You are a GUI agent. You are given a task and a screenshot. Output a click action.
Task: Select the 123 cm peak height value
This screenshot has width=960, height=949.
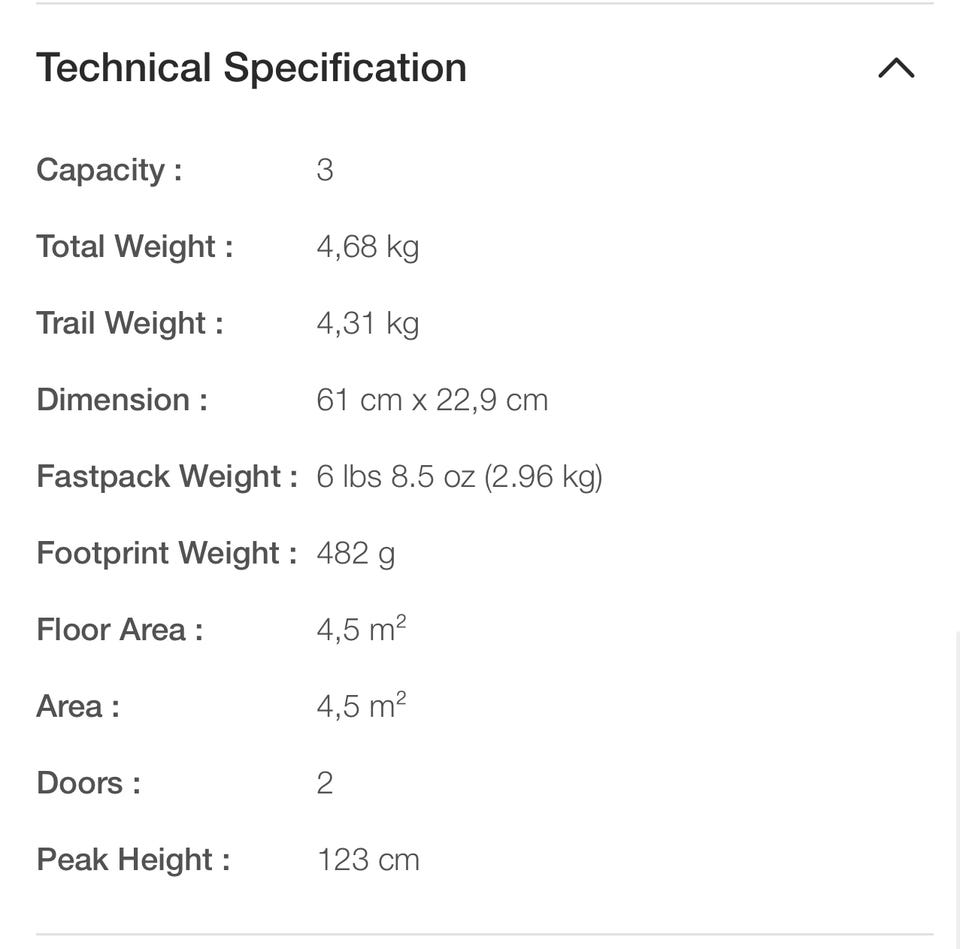coord(368,860)
